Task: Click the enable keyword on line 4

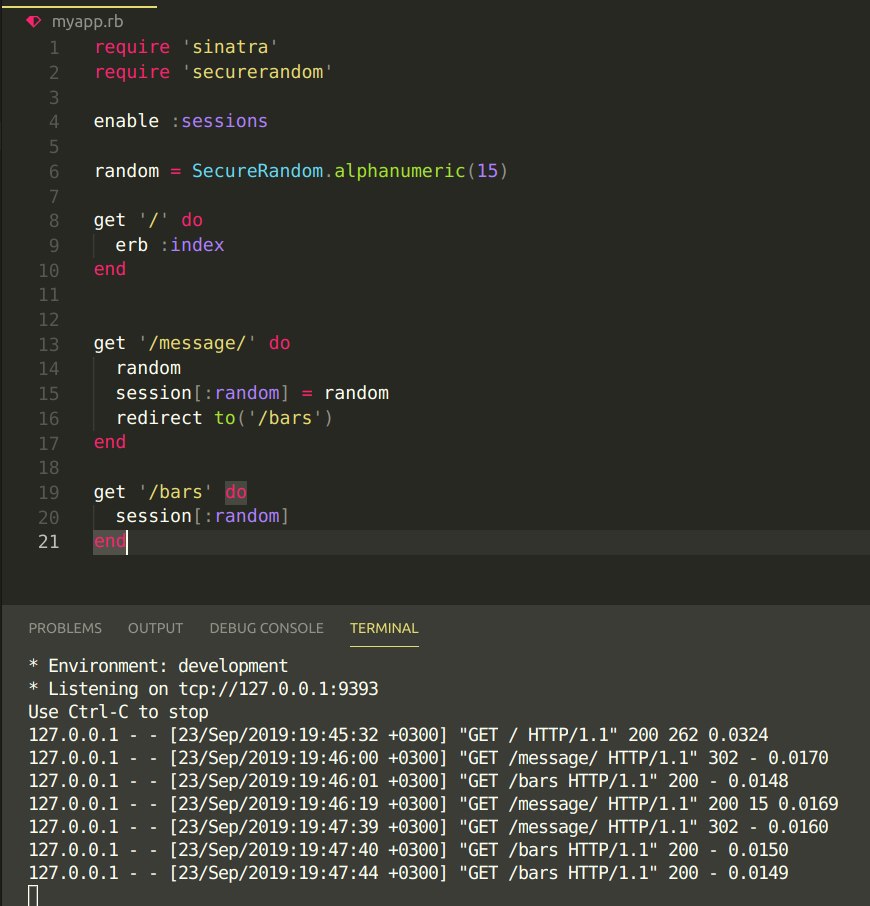Action: (x=126, y=121)
